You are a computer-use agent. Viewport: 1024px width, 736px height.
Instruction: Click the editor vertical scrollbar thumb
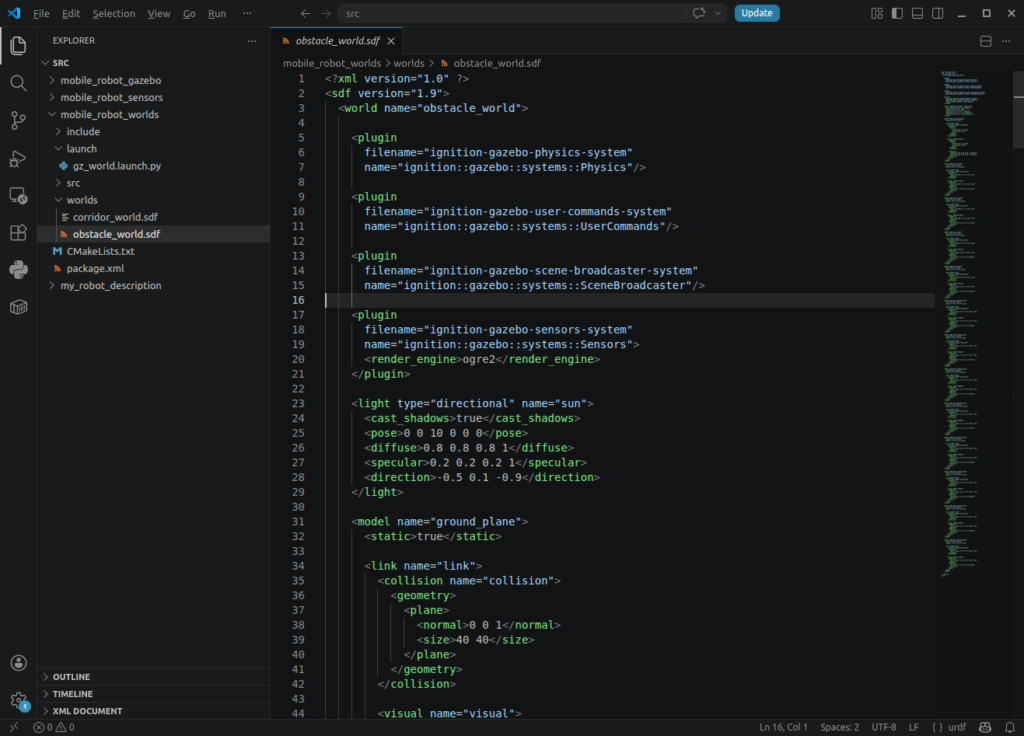click(1018, 110)
